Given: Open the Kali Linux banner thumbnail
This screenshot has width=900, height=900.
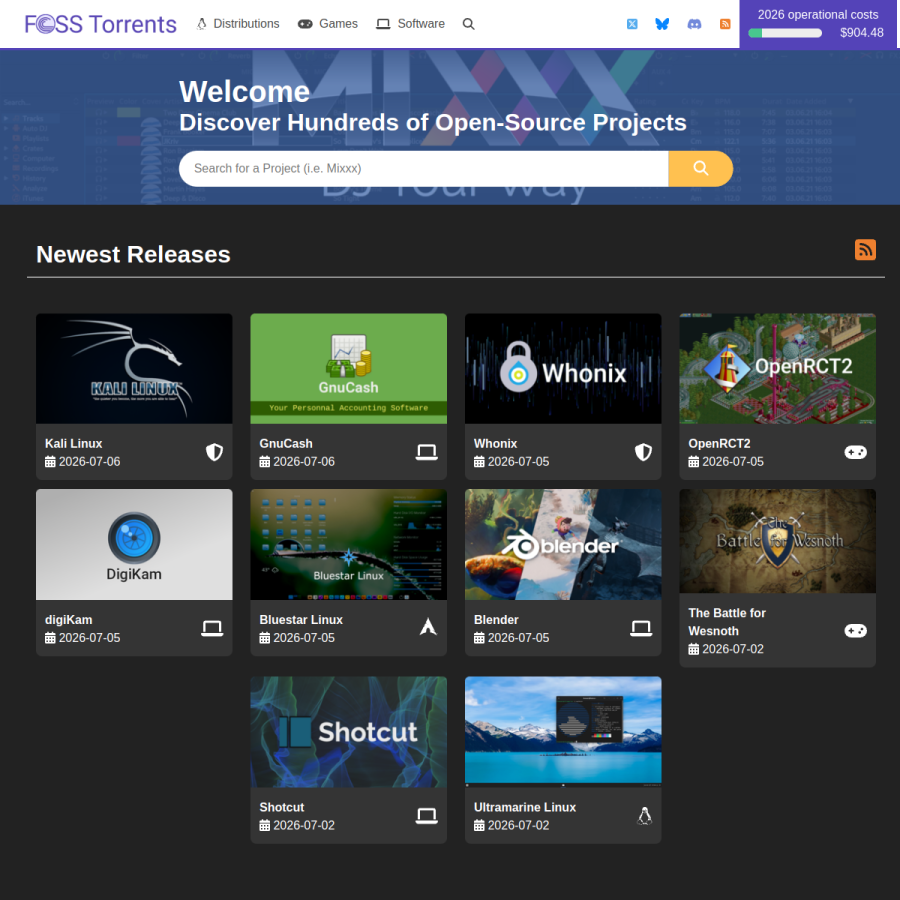Looking at the screenshot, I should pos(134,368).
